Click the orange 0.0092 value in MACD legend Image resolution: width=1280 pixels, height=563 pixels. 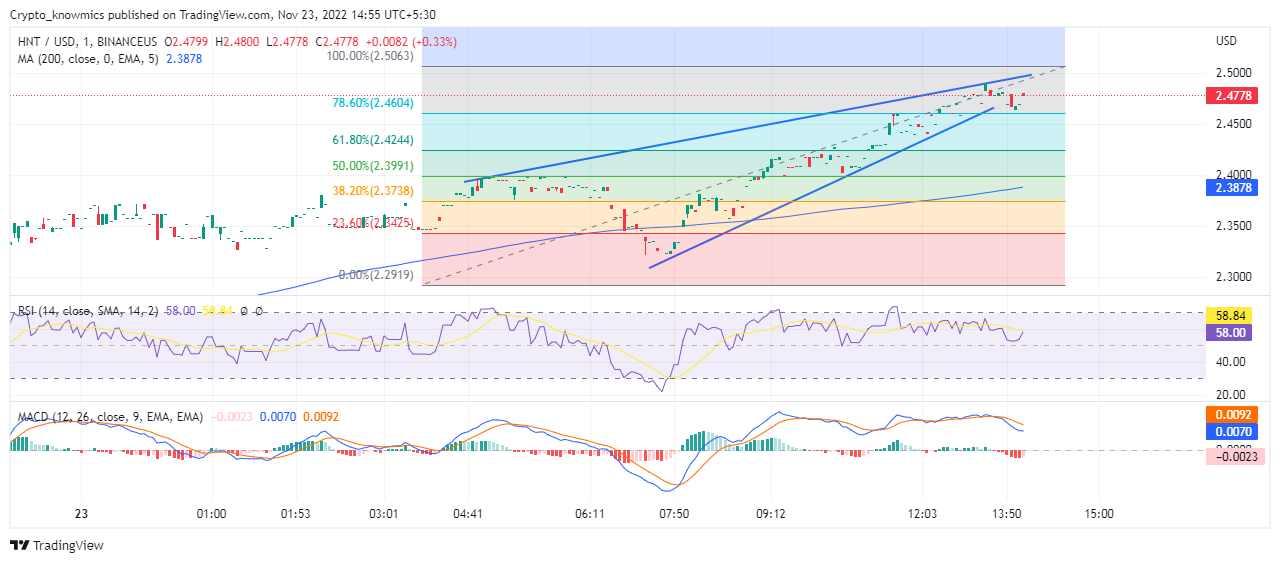(320, 416)
